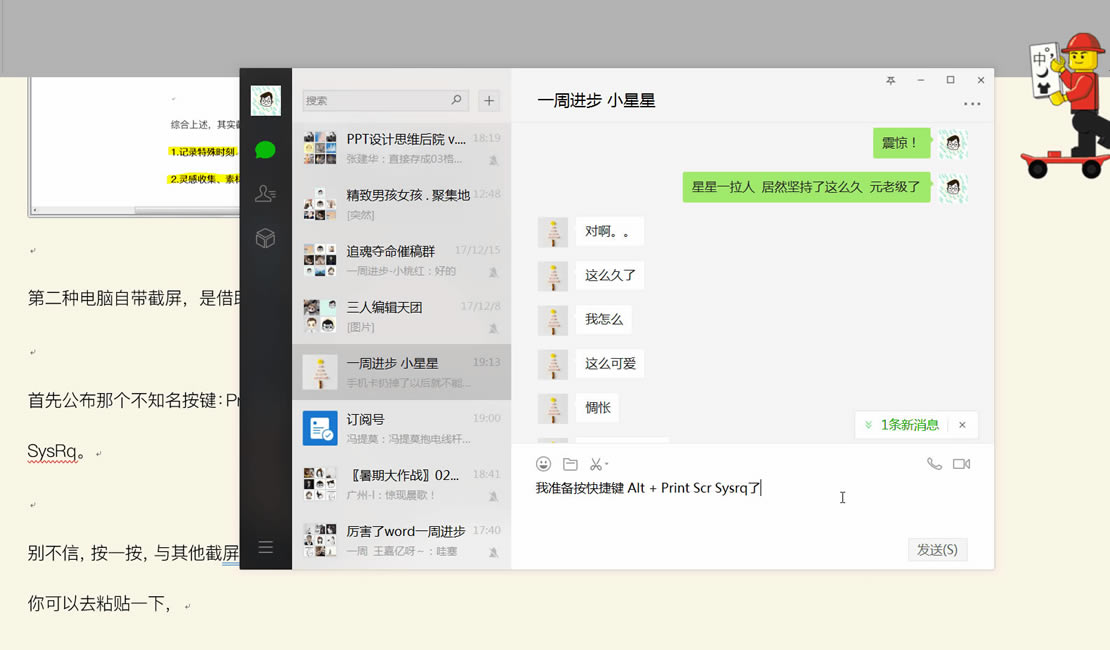The height and width of the screenshot is (650, 1110).
Task: Open PPT设计思维后院 chat
Action: (401, 148)
